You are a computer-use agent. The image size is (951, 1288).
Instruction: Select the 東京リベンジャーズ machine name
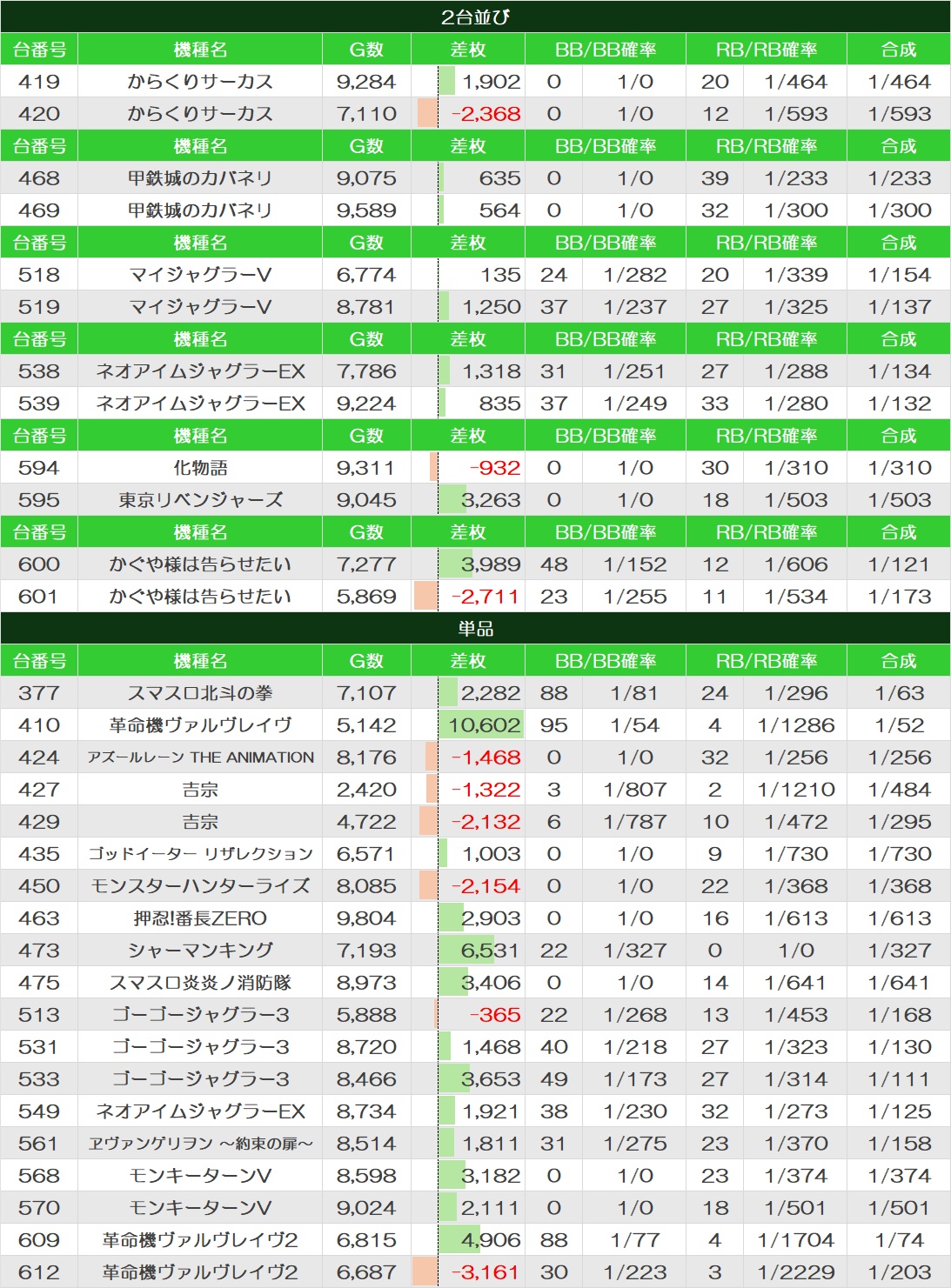tap(200, 500)
